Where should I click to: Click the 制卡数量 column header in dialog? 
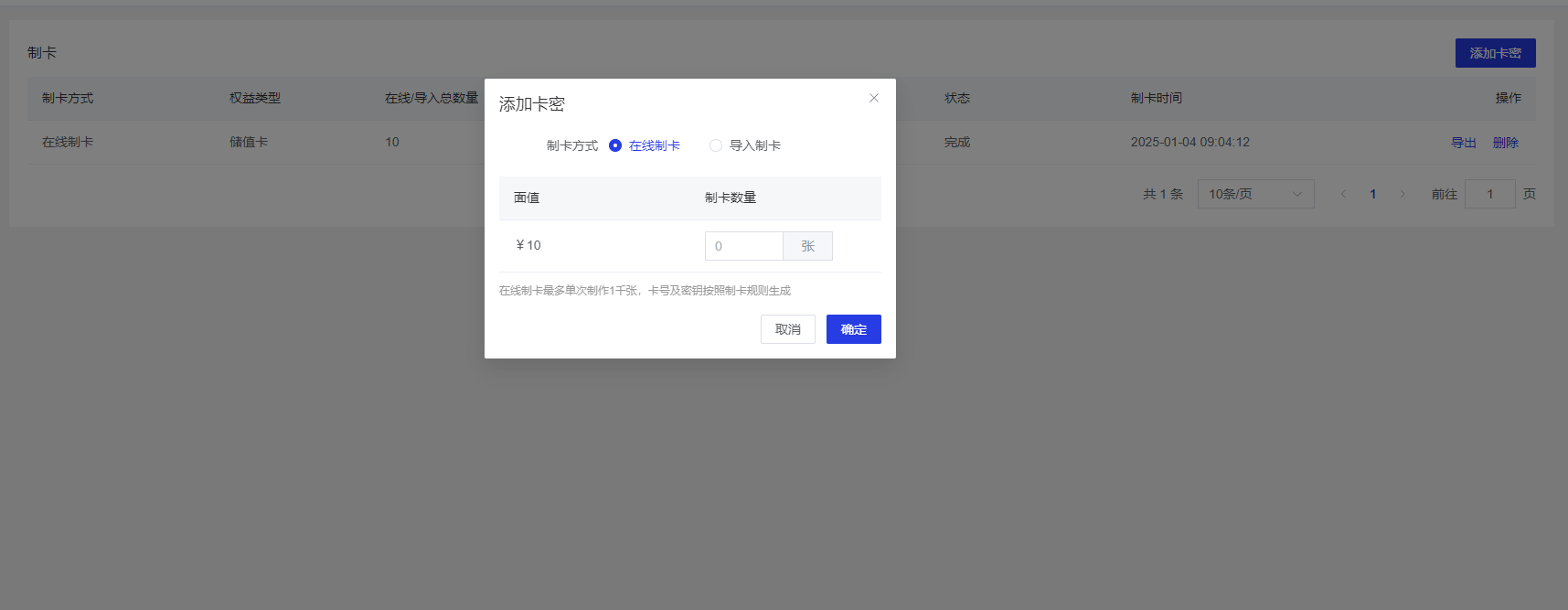coord(730,198)
